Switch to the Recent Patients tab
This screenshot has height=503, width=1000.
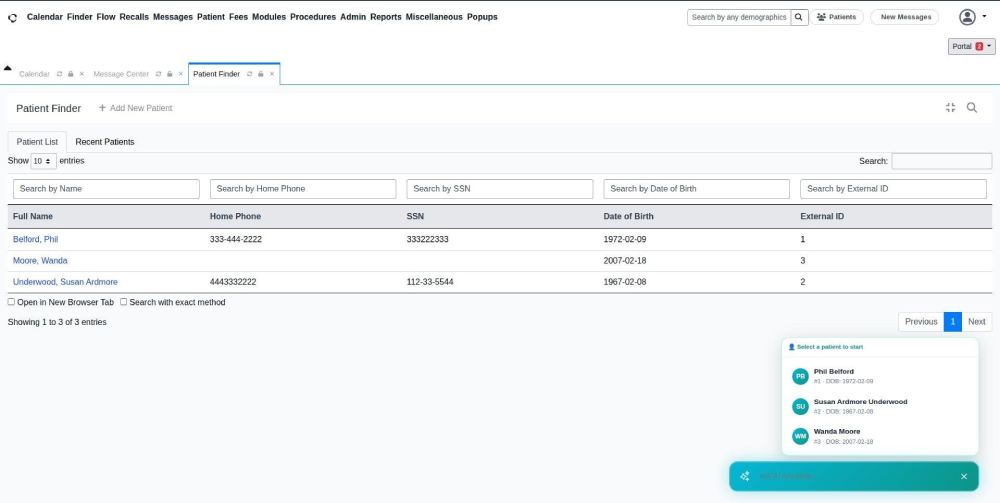(x=105, y=142)
